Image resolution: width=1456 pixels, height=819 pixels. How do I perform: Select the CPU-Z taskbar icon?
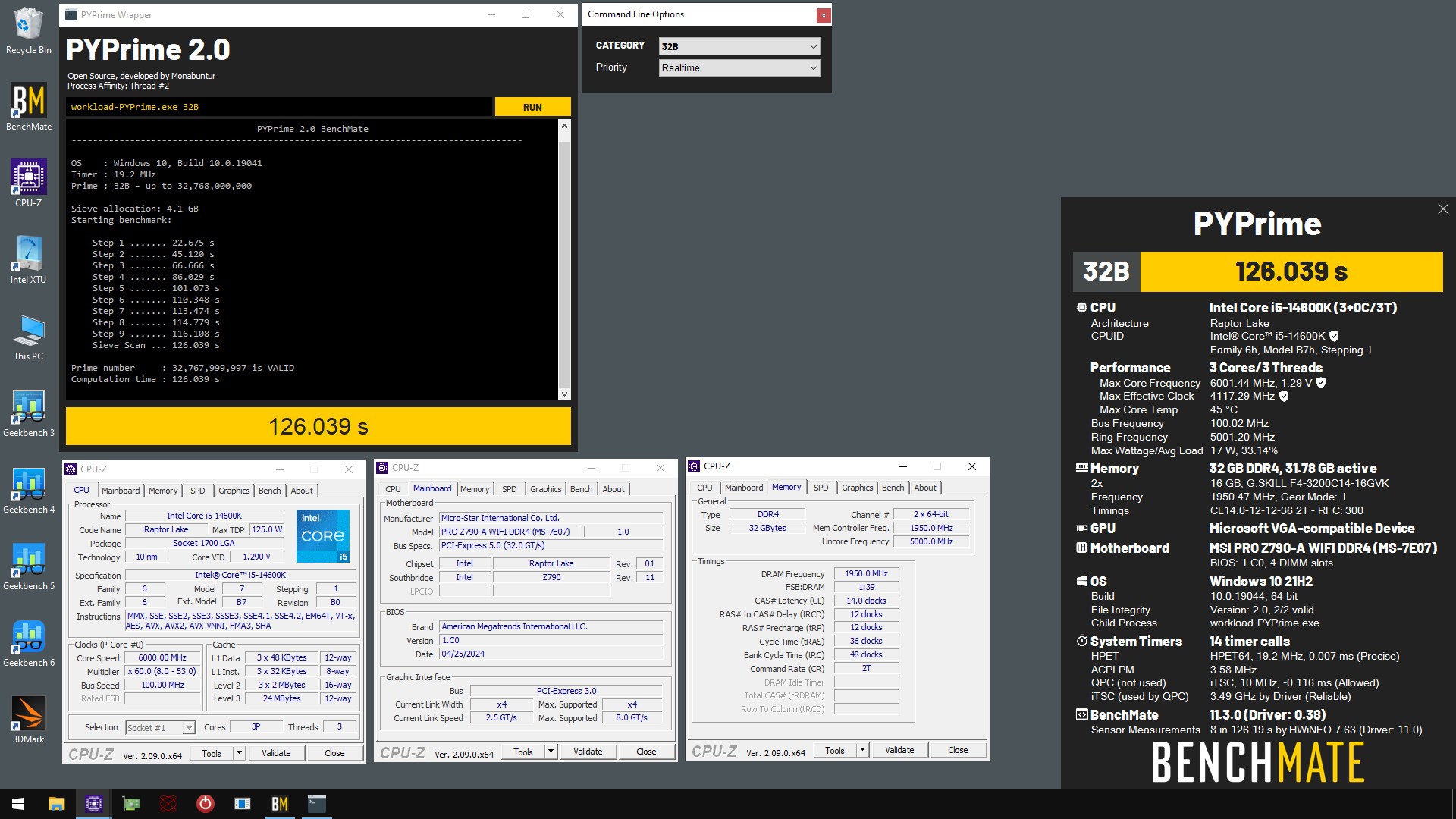point(94,804)
